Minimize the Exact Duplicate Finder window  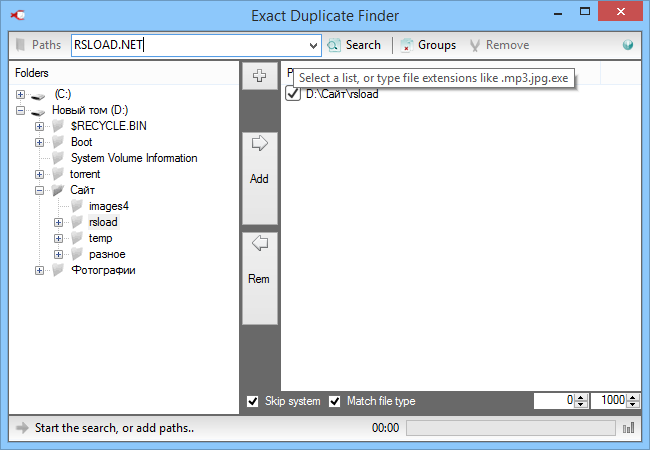[x=558, y=14]
